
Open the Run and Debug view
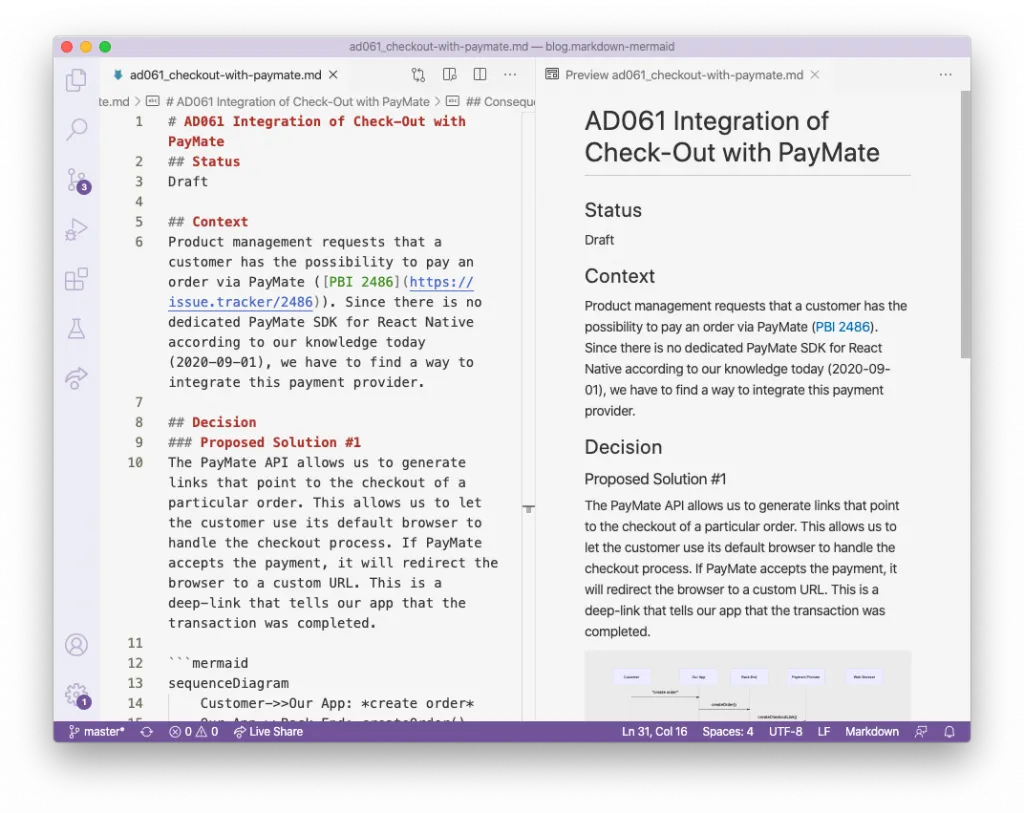point(76,230)
